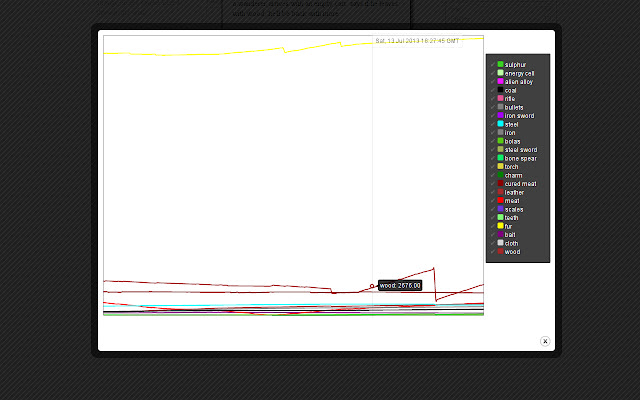This screenshot has width=640, height=400.
Task: Click the purple iron sword swatch
Action: pos(500,115)
